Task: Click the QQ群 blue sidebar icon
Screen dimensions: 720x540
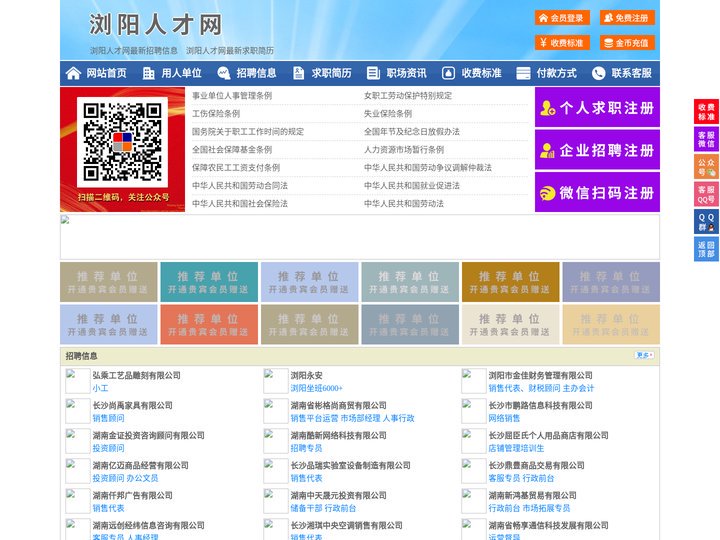Action: [x=706, y=222]
